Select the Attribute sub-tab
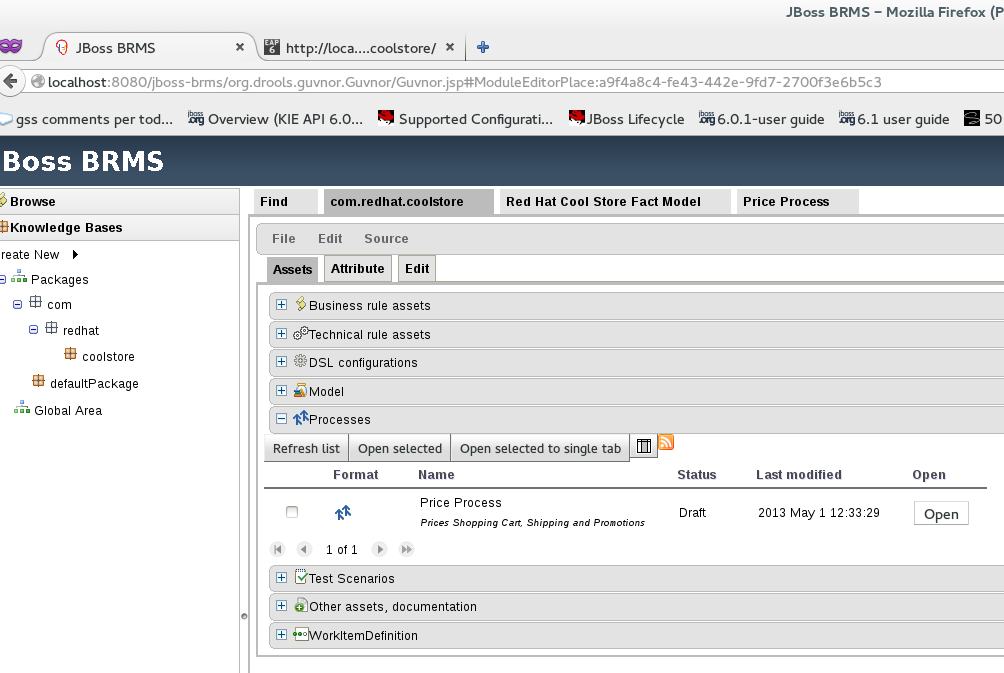1004x673 pixels. pos(357,268)
